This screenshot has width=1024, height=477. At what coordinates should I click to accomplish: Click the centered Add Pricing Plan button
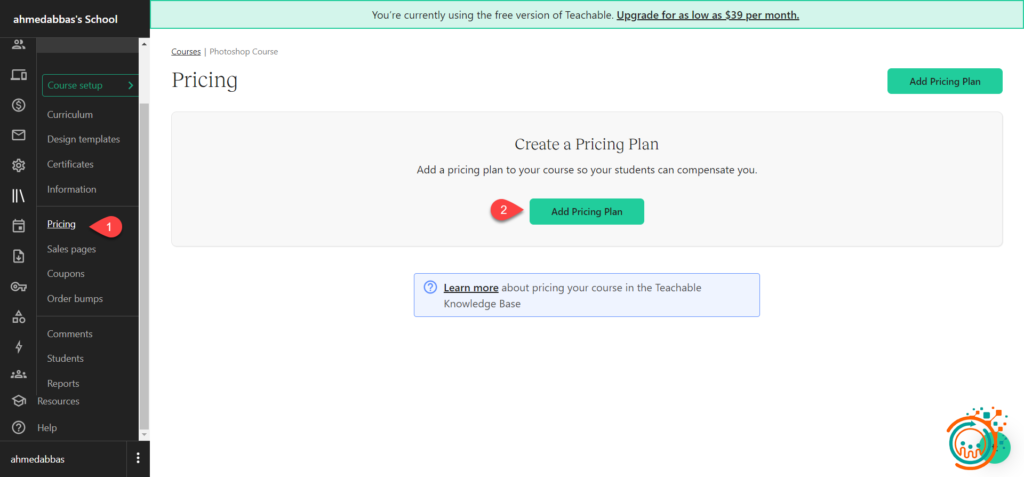click(586, 211)
